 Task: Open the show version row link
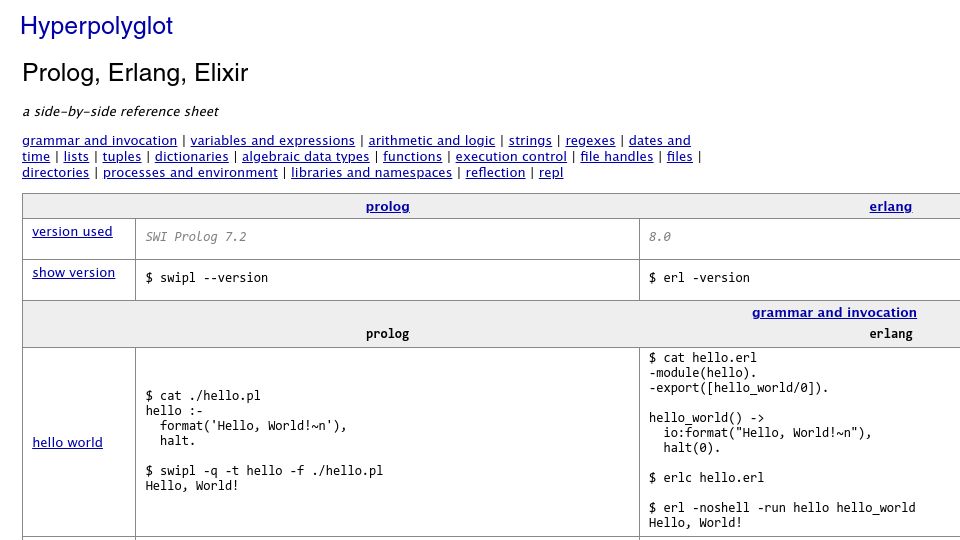73,272
